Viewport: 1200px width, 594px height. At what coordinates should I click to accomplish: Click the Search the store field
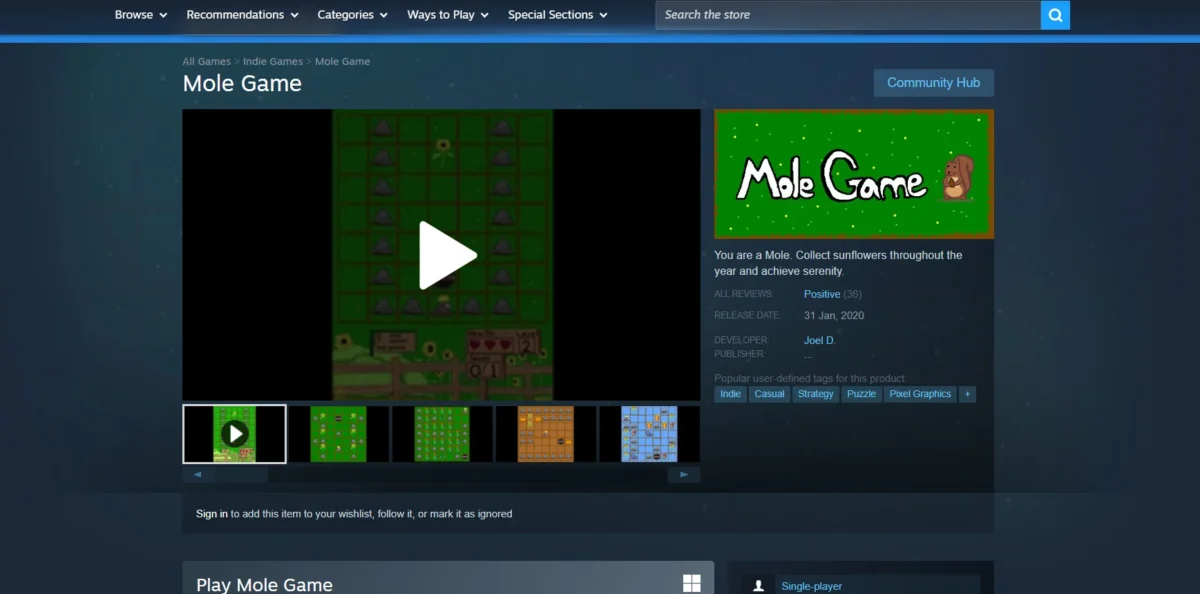point(848,15)
